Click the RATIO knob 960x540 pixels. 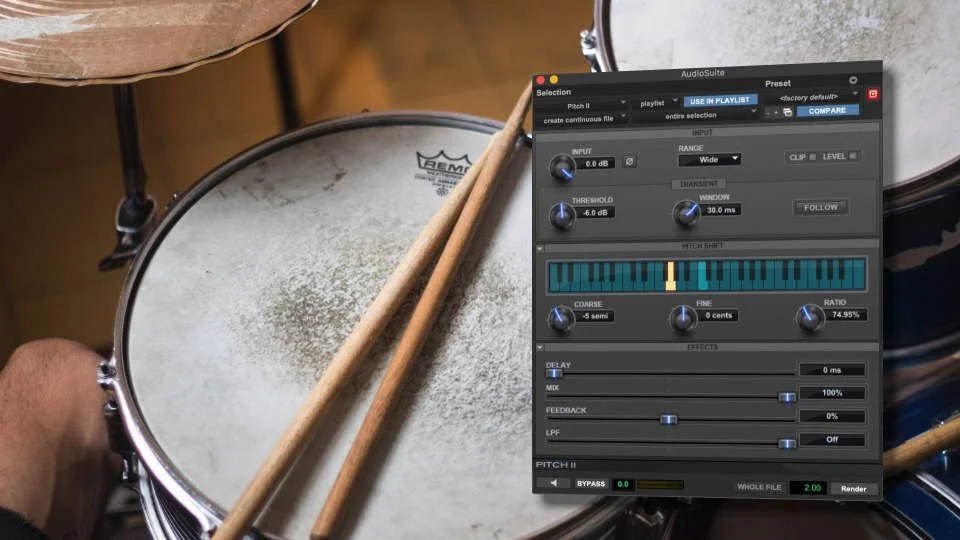809,317
